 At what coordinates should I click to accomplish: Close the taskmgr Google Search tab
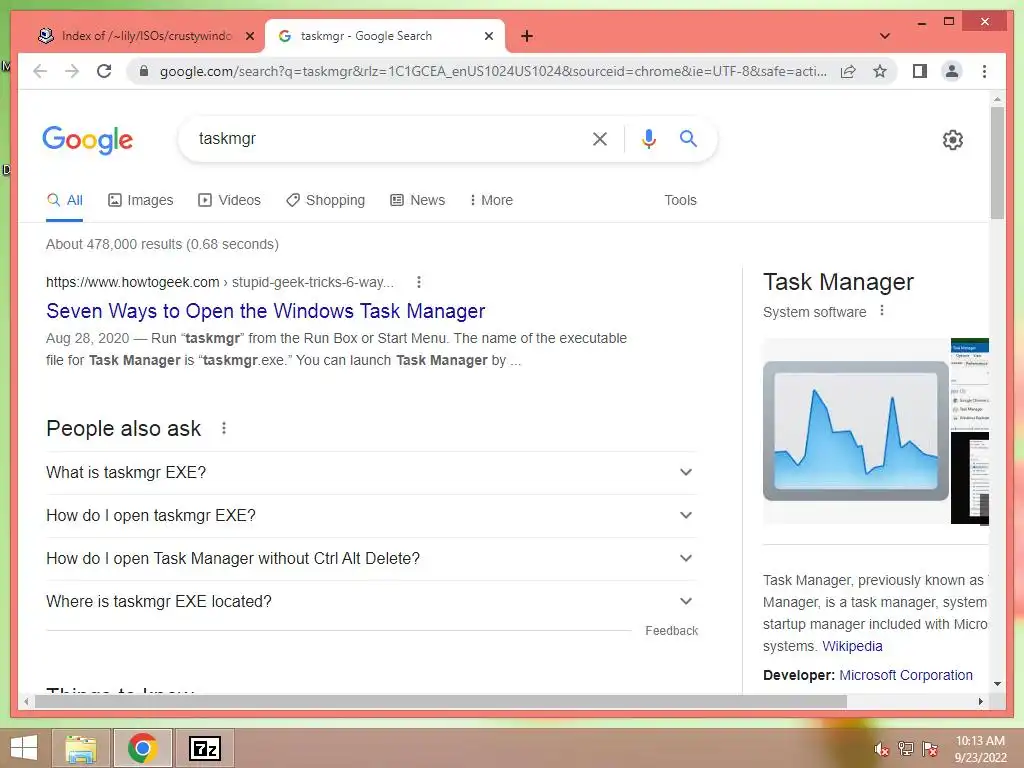point(488,36)
